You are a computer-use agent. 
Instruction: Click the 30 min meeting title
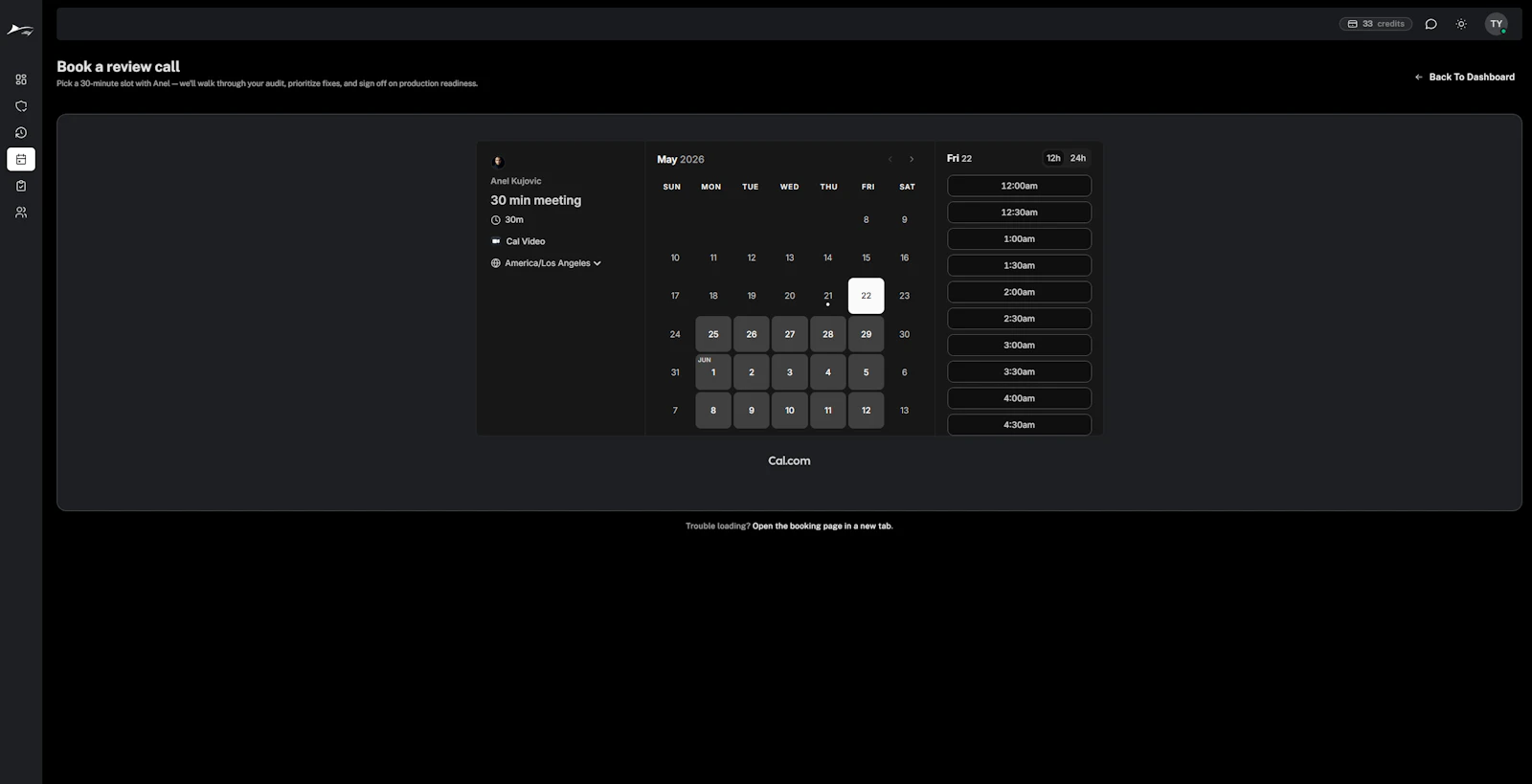pyautogui.click(x=536, y=200)
